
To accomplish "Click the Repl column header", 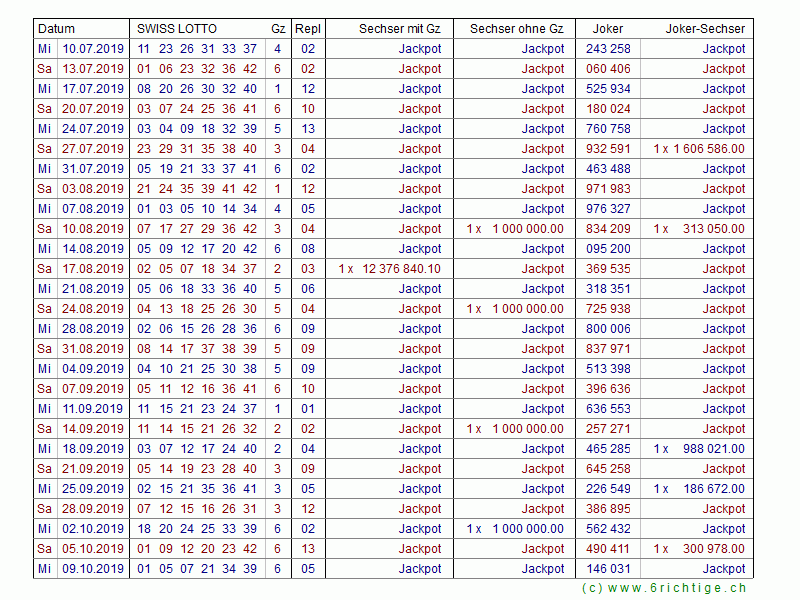I will pos(307,29).
